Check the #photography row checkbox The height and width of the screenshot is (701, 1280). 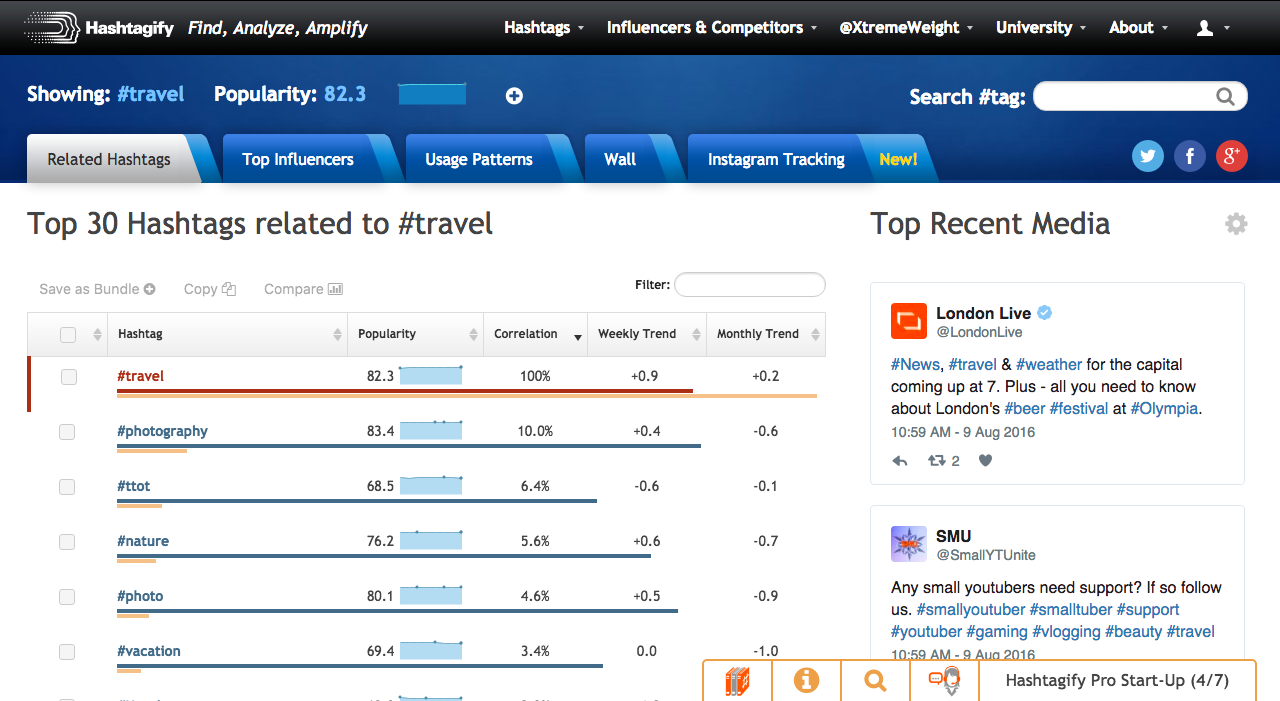[x=67, y=432]
